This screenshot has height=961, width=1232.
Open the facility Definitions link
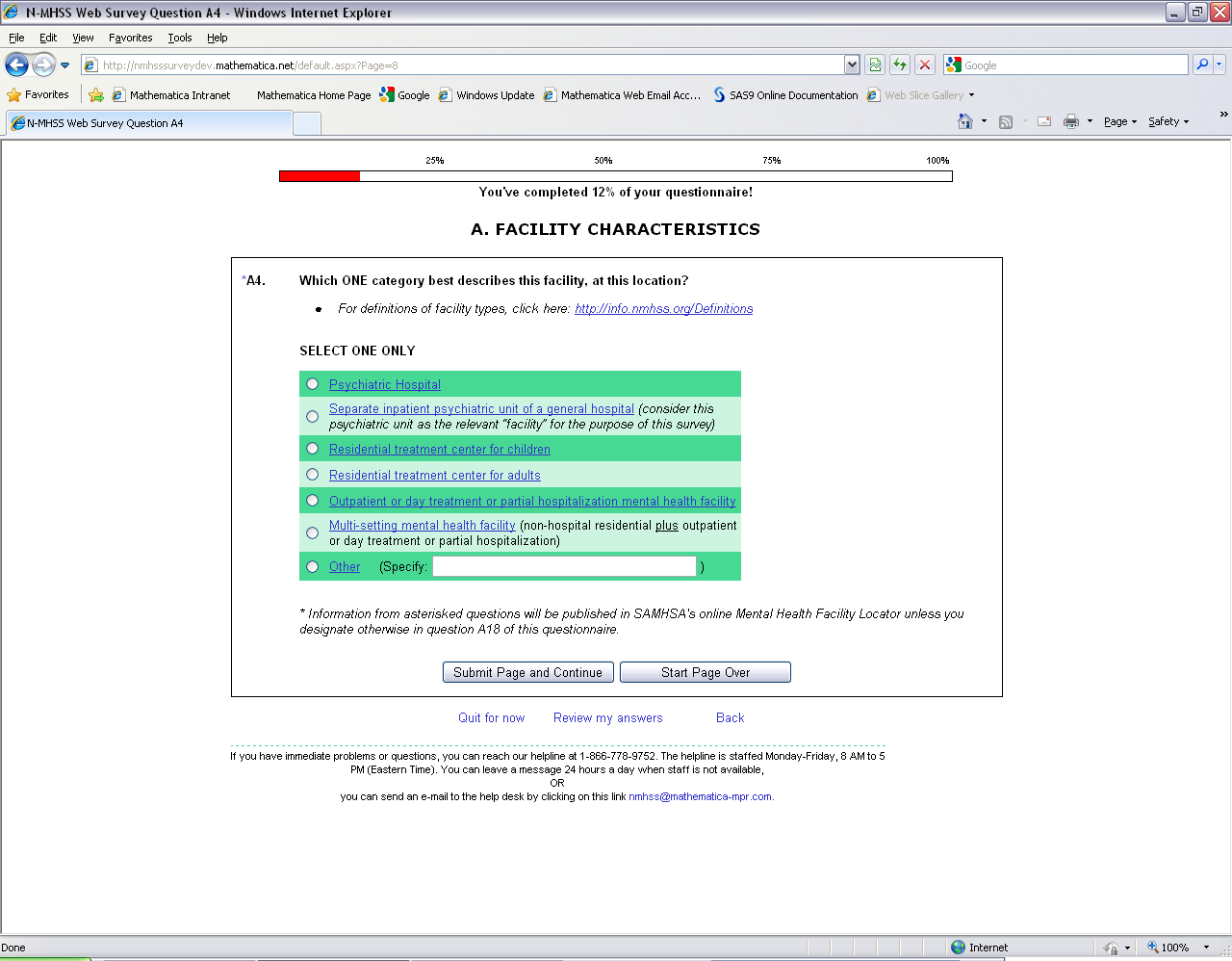[664, 308]
